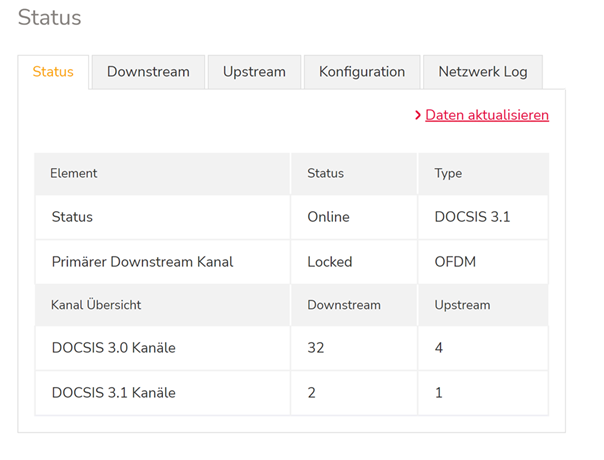Click the Element column header
Screen dimensions: 604x460
point(74,173)
